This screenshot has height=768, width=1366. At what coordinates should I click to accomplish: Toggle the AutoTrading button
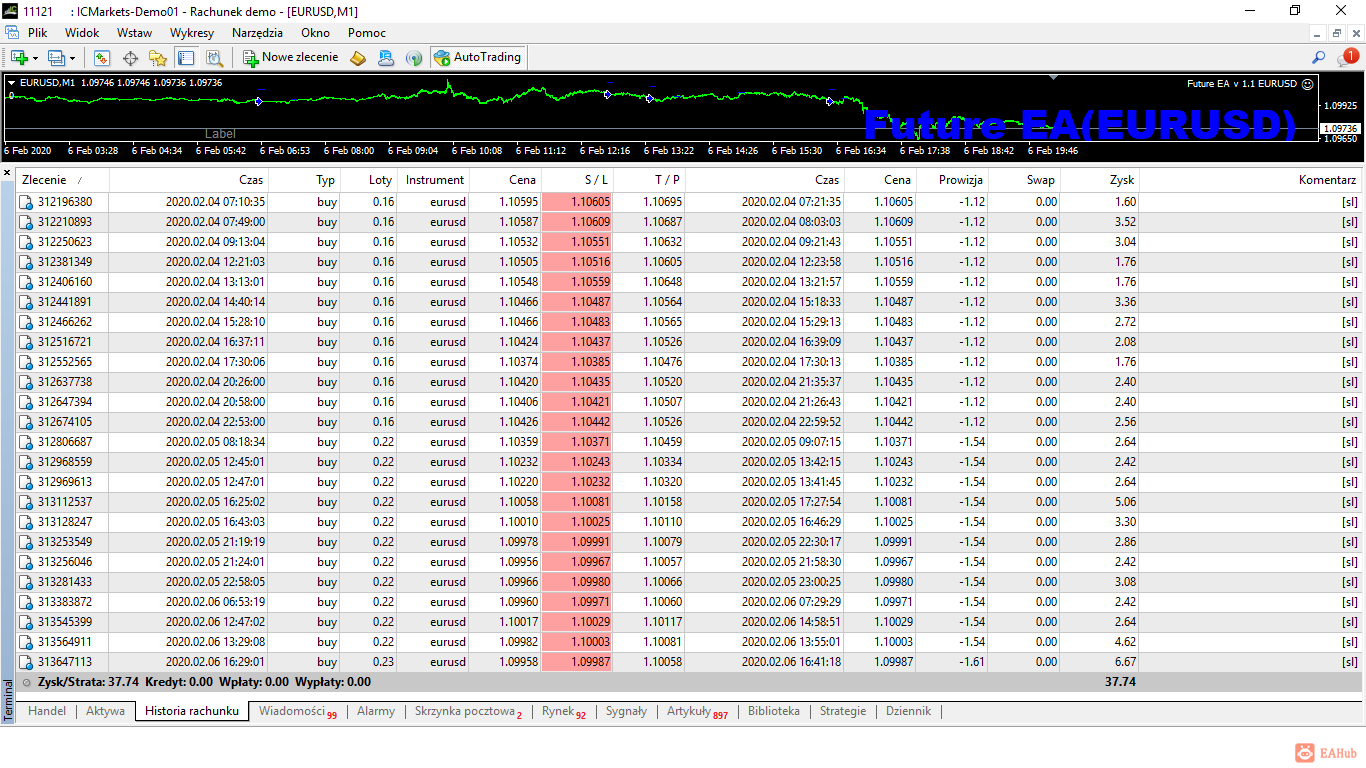(x=477, y=58)
